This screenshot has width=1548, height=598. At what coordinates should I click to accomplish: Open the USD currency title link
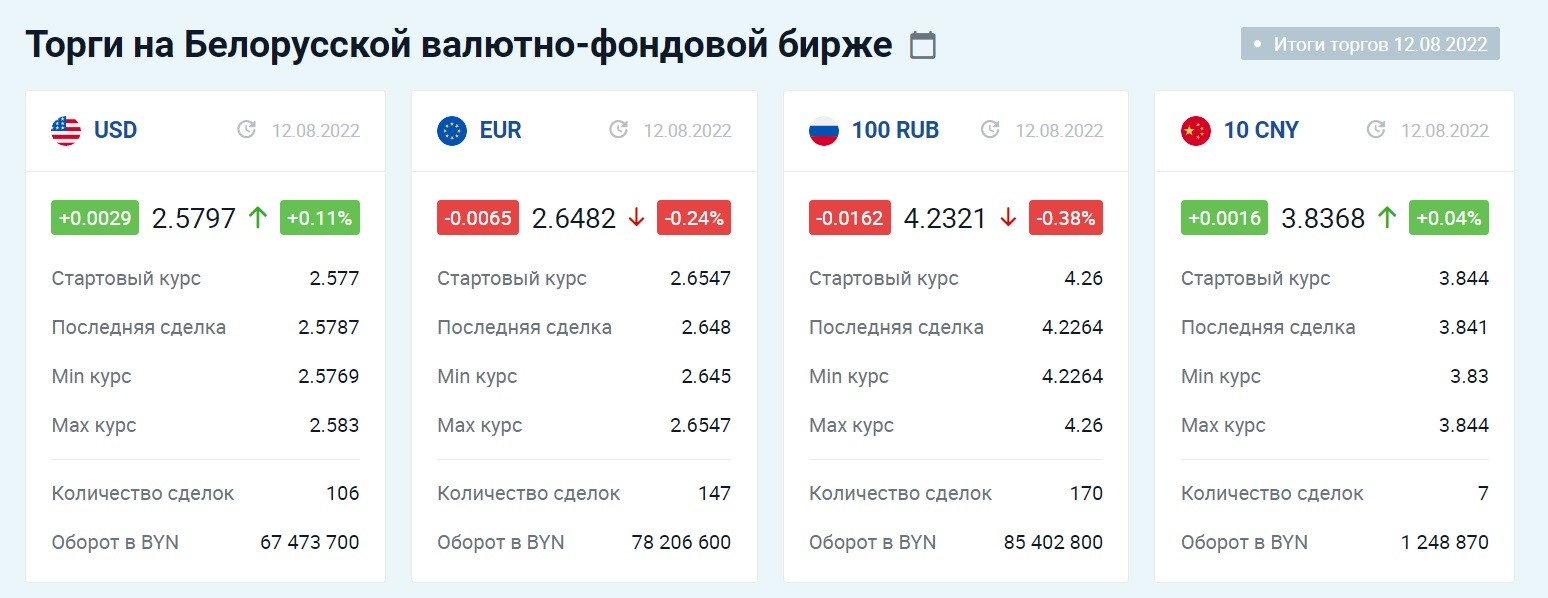115,131
